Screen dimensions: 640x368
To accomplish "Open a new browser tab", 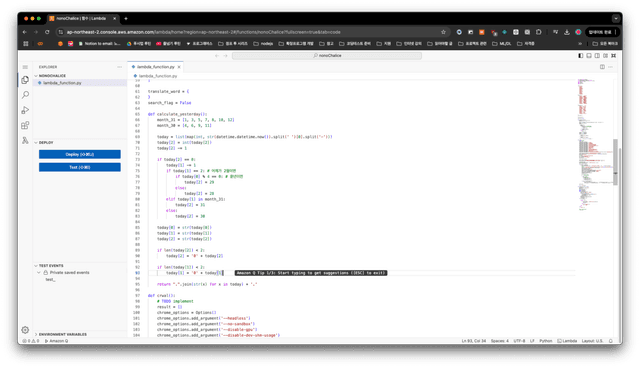I will tap(126, 18).
